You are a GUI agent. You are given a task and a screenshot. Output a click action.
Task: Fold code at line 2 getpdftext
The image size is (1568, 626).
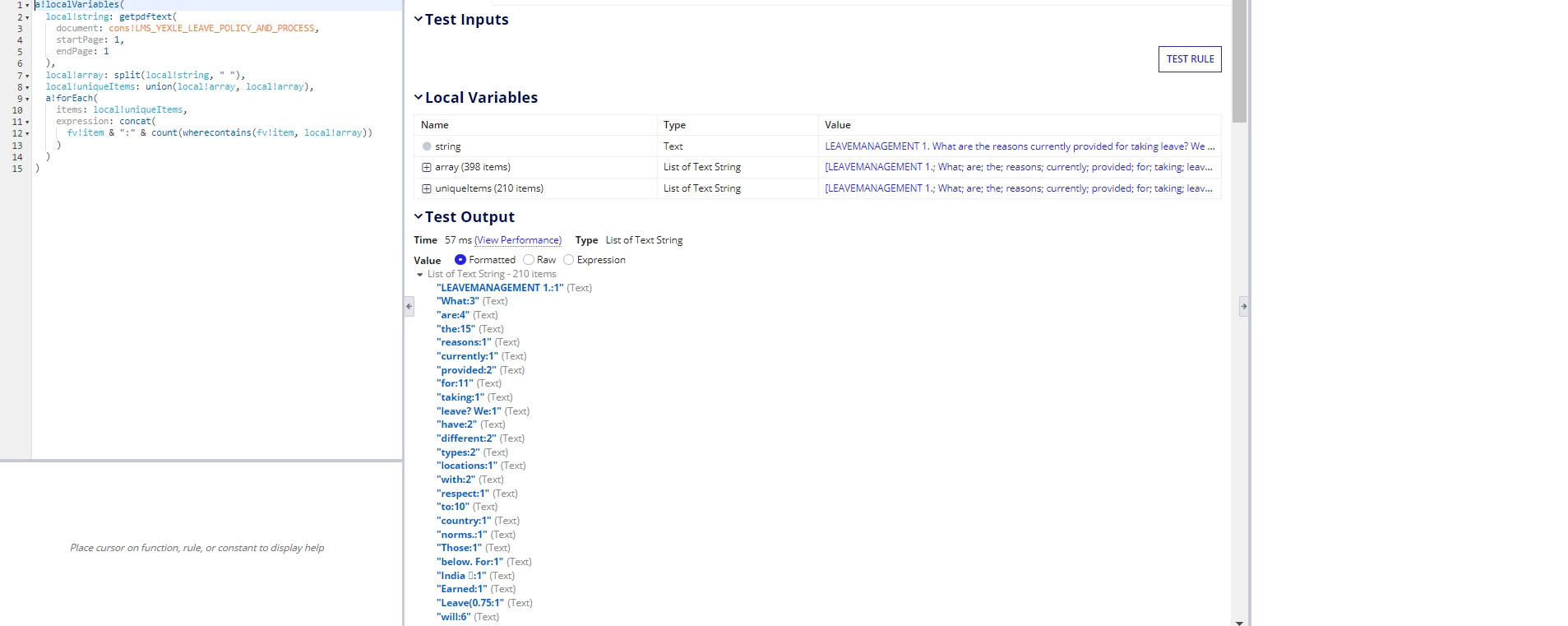tap(27, 17)
